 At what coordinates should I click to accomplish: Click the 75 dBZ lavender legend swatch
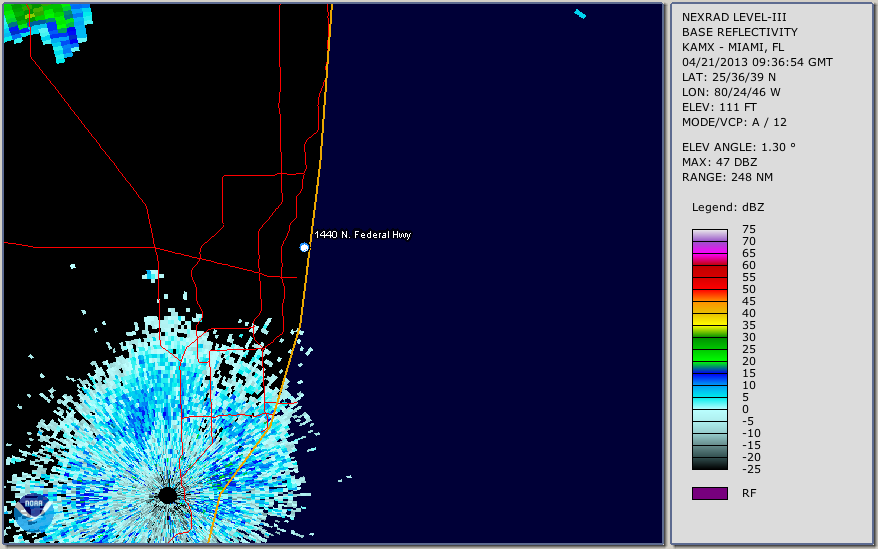click(709, 235)
